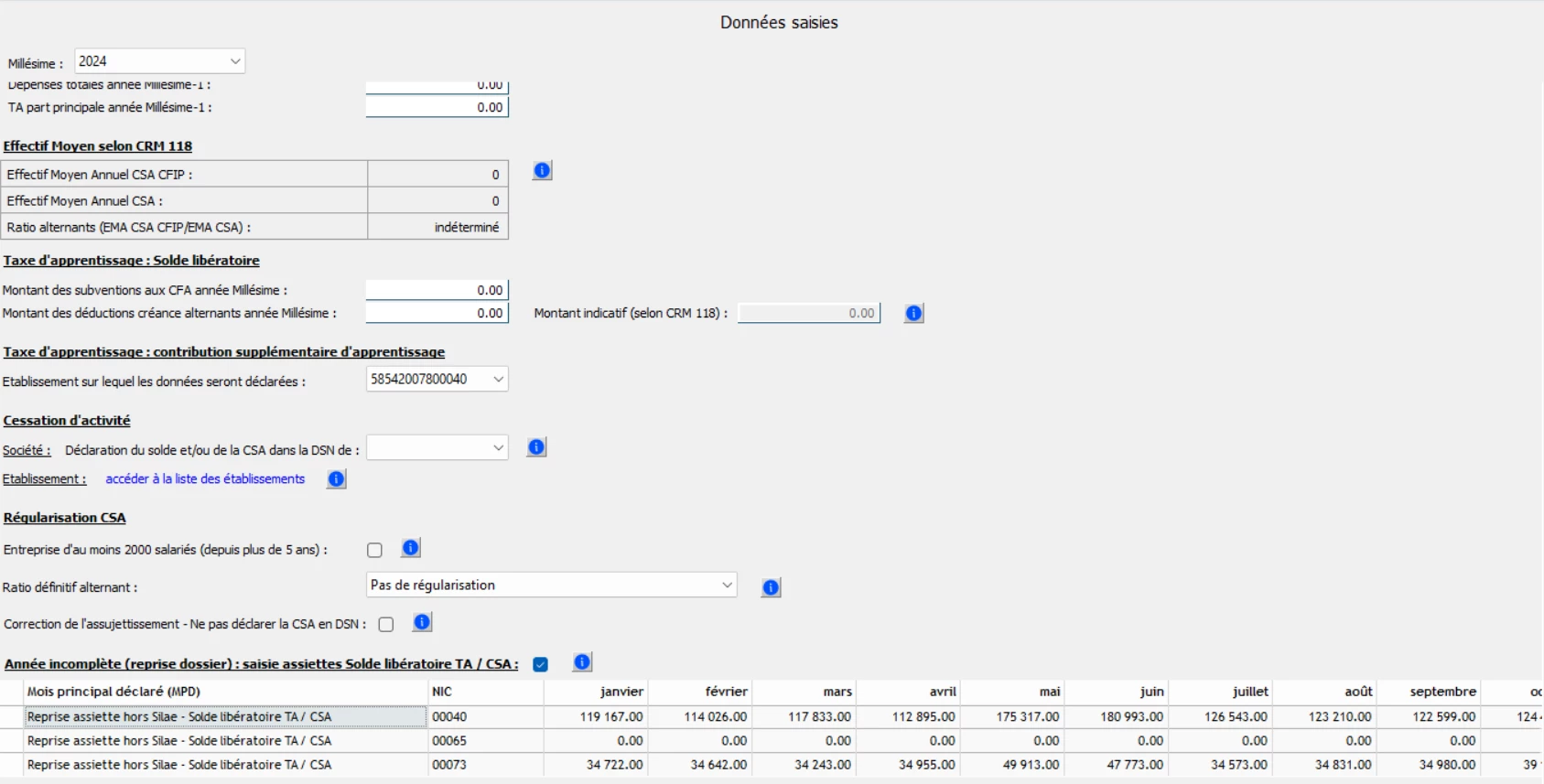Enable Correction de l'assujettissement checkbox
The height and width of the screenshot is (784, 1544).
tap(386, 624)
